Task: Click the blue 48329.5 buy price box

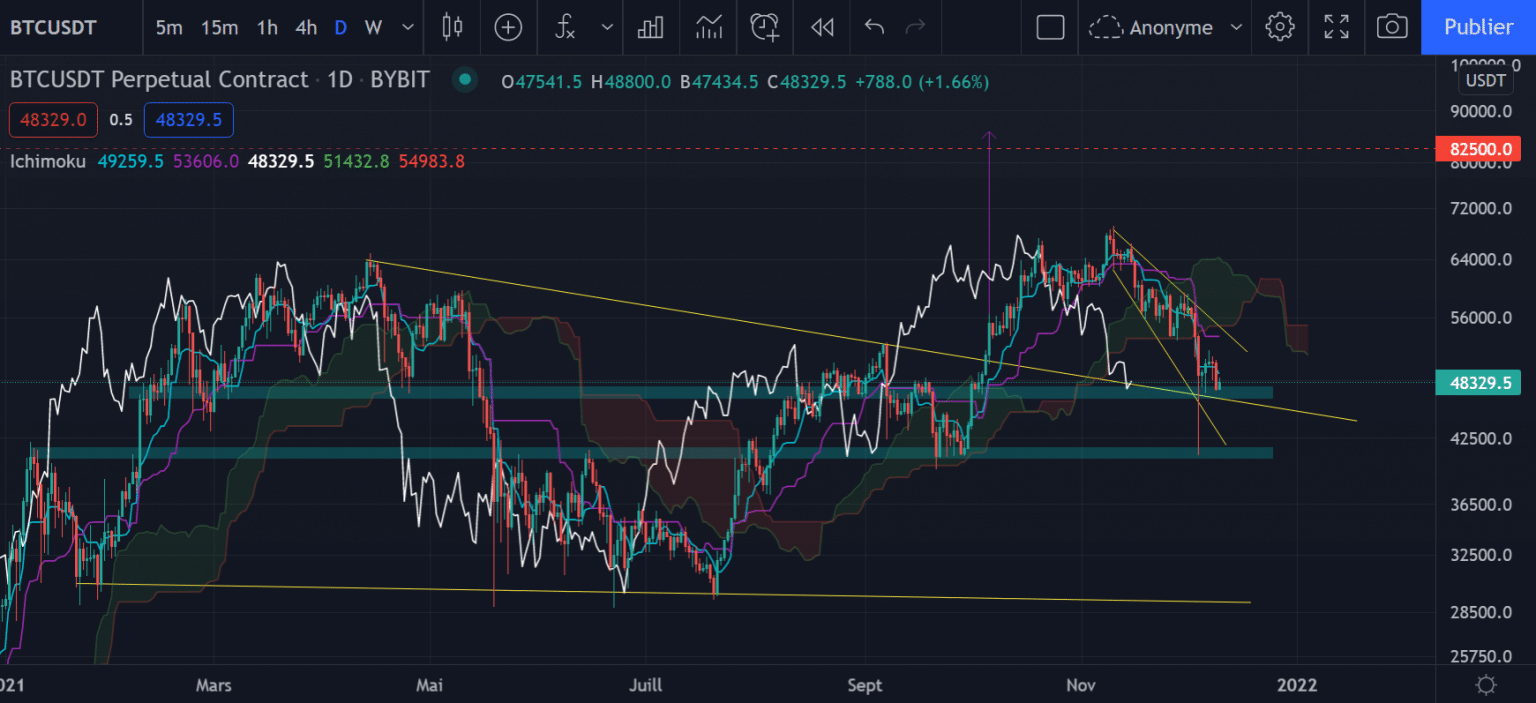Action: [x=189, y=120]
